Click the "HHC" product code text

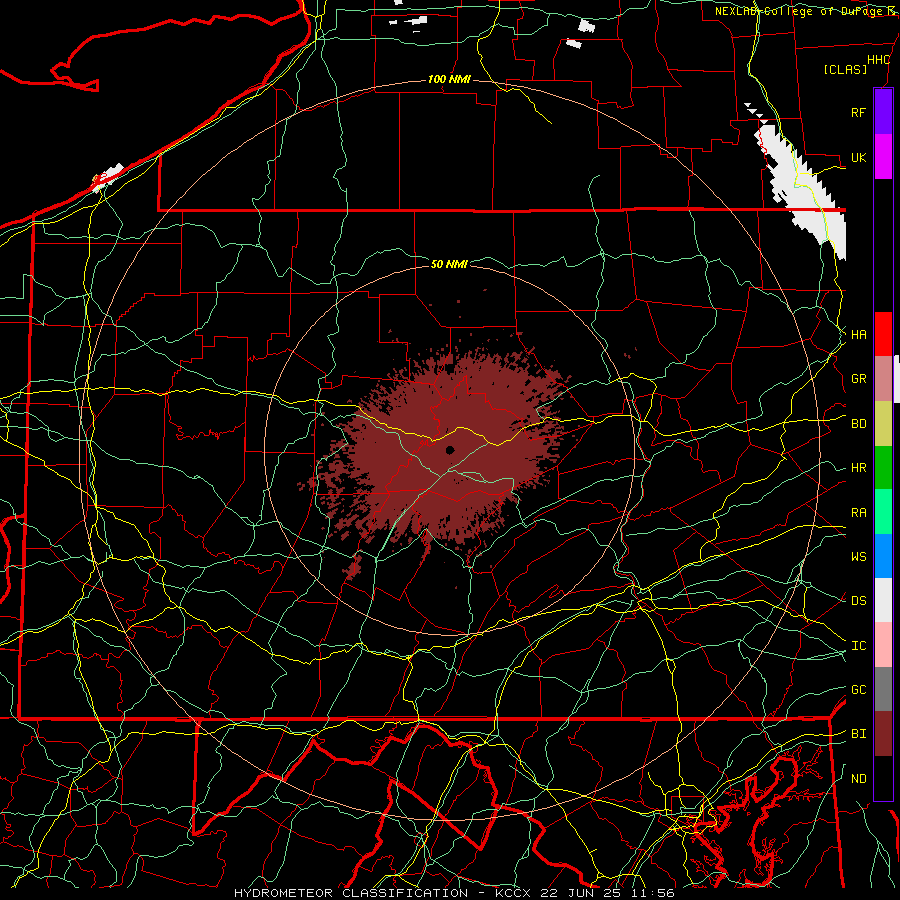pos(878,60)
